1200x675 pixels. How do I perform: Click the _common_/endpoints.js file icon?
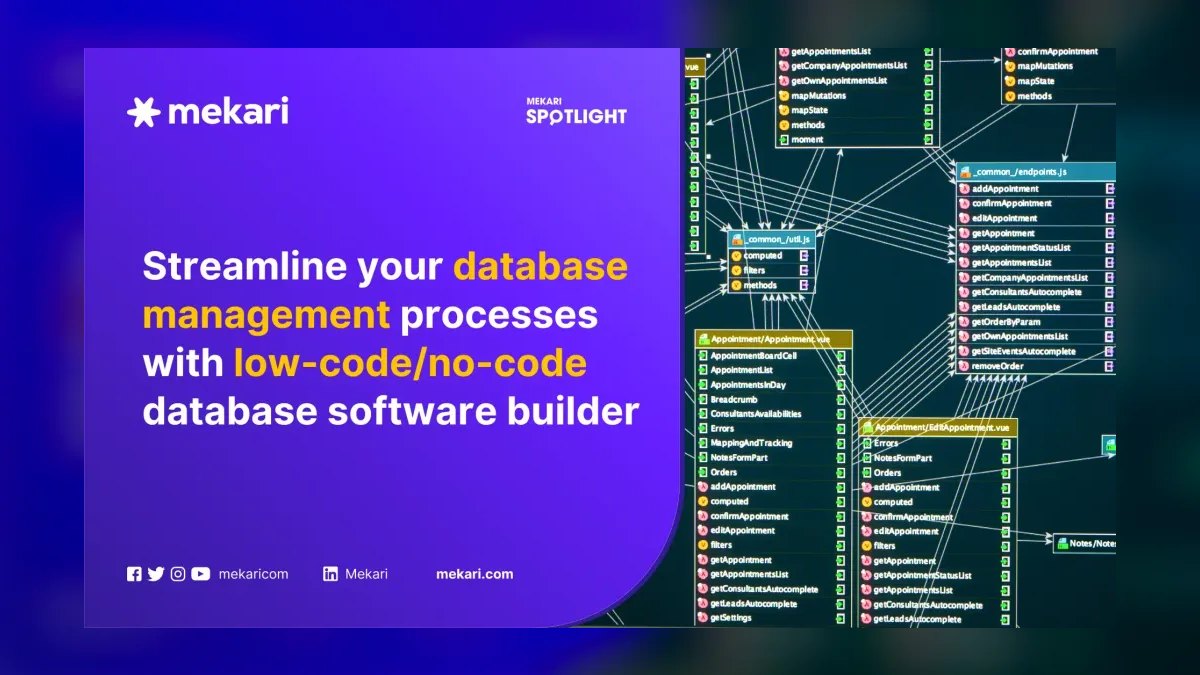click(x=964, y=173)
